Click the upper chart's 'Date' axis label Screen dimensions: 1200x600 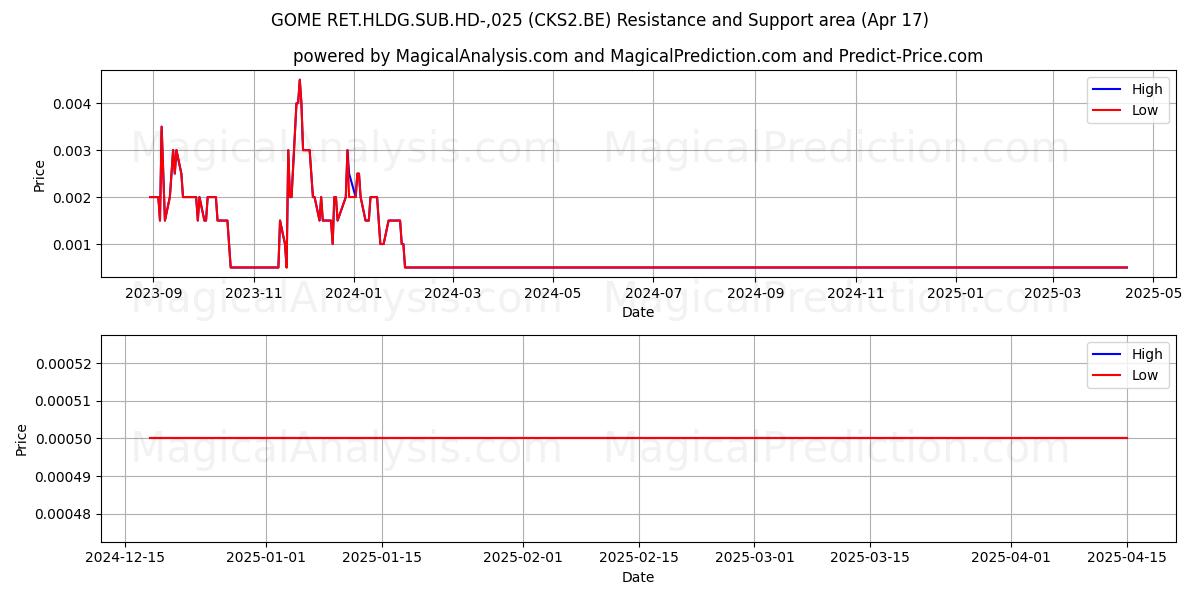(638, 313)
